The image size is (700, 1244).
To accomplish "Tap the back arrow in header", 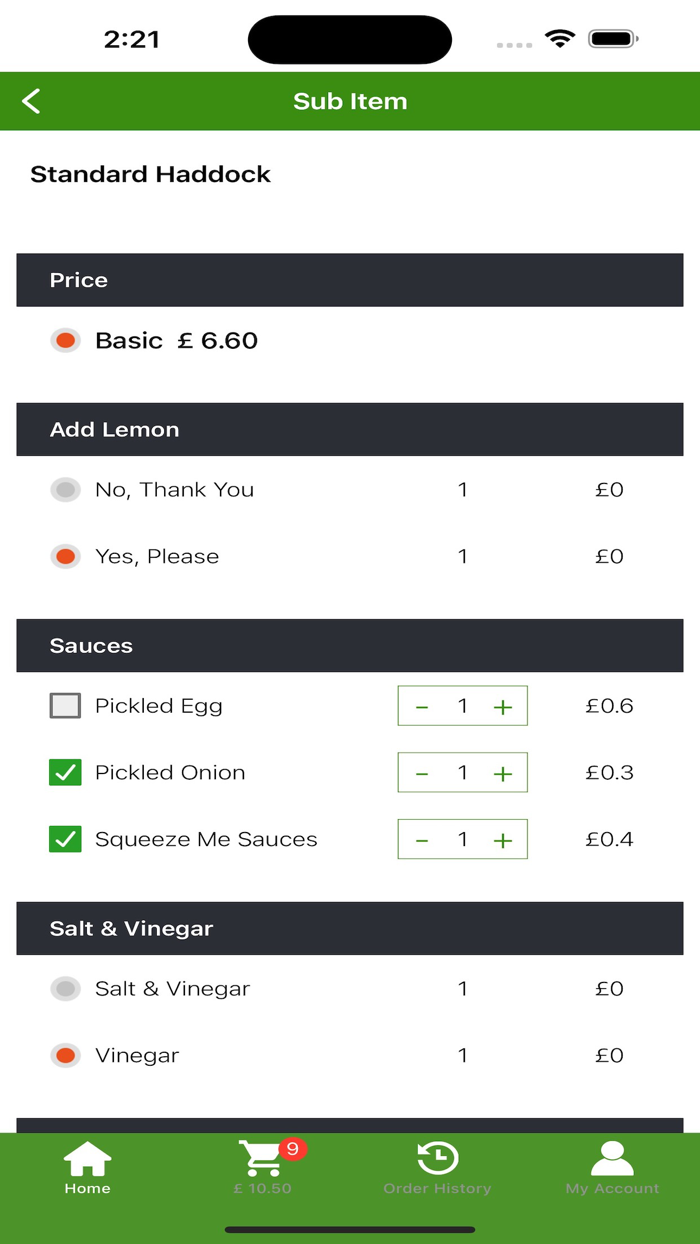I will pos(32,101).
